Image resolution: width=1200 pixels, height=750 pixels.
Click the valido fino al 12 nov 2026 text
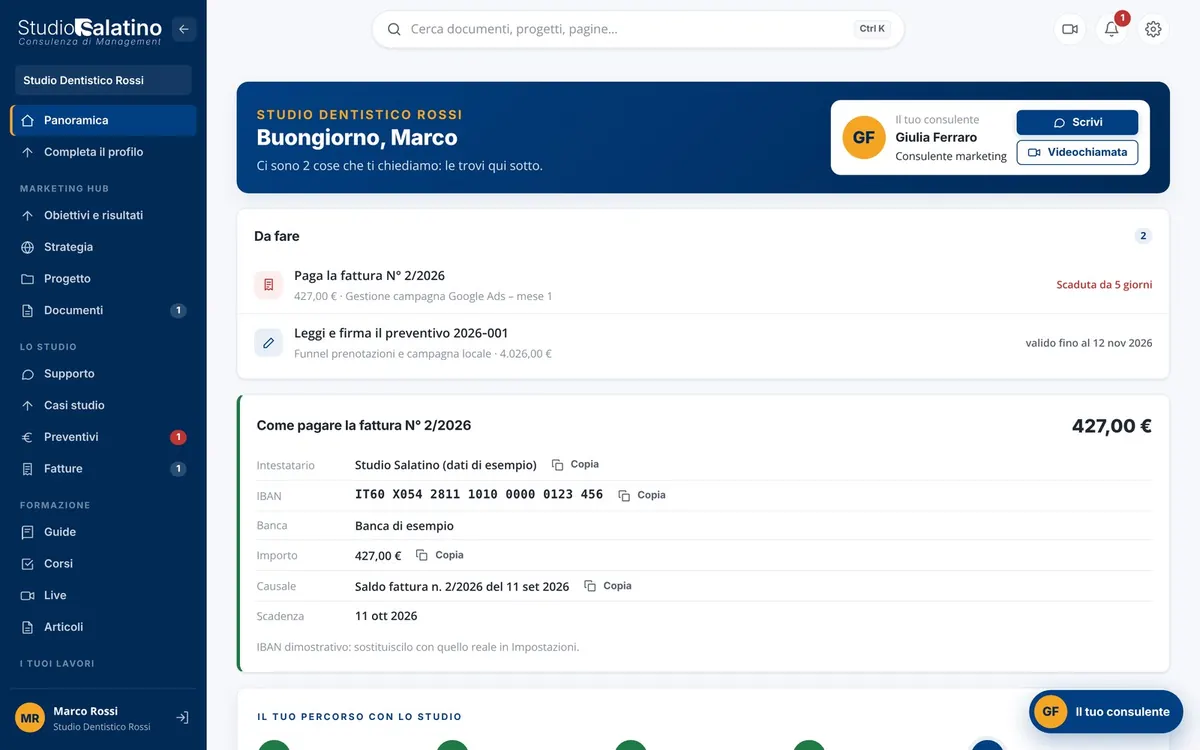(x=1089, y=343)
